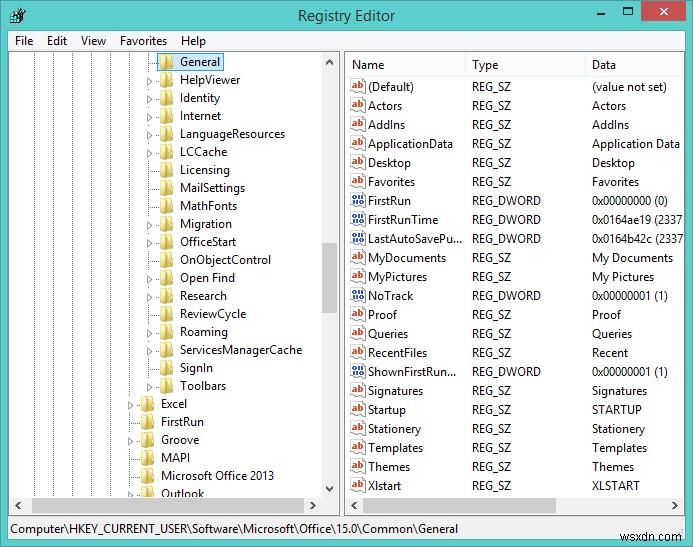Click the Registry Editor app icon in title bar
This screenshot has width=693, height=547.
click(18, 15)
